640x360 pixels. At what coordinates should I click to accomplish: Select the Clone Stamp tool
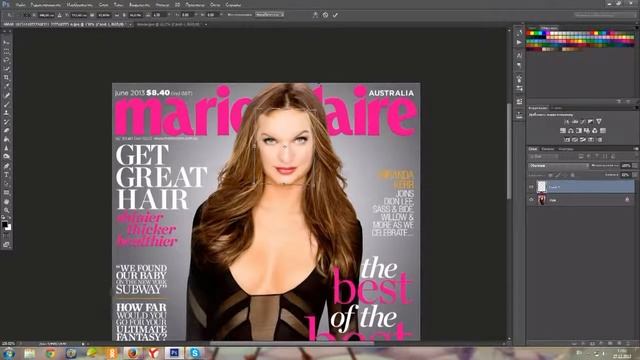pyautogui.click(x=6, y=113)
